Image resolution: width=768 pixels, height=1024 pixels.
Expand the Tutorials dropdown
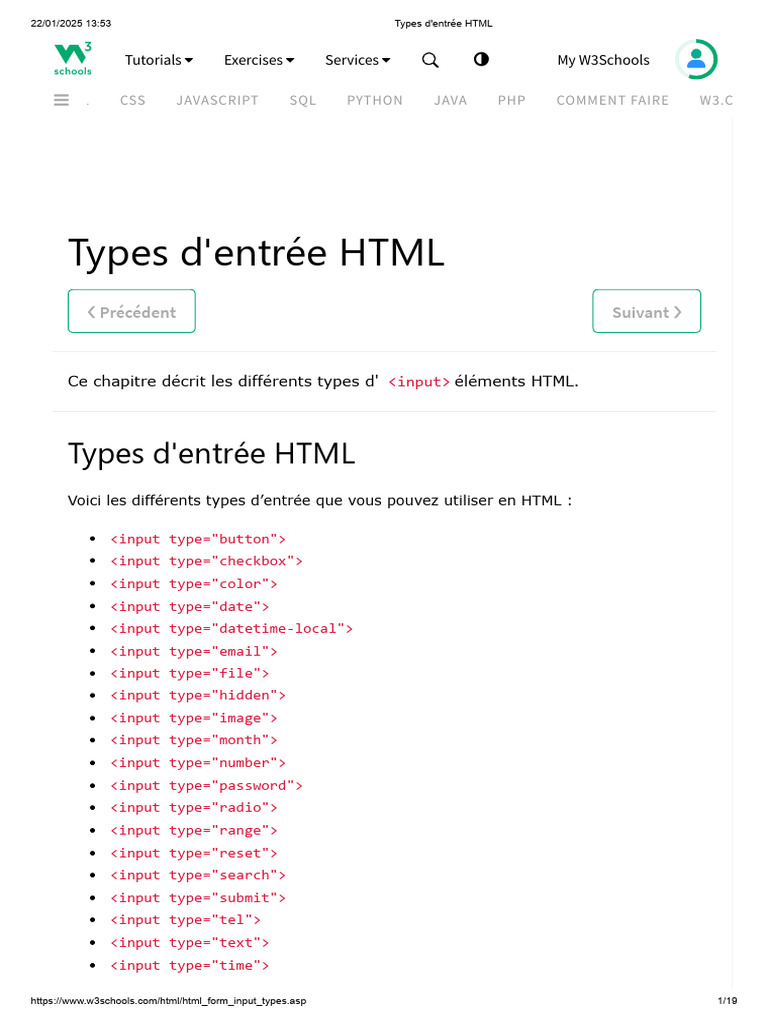pyautogui.click(x=158, y=60)
